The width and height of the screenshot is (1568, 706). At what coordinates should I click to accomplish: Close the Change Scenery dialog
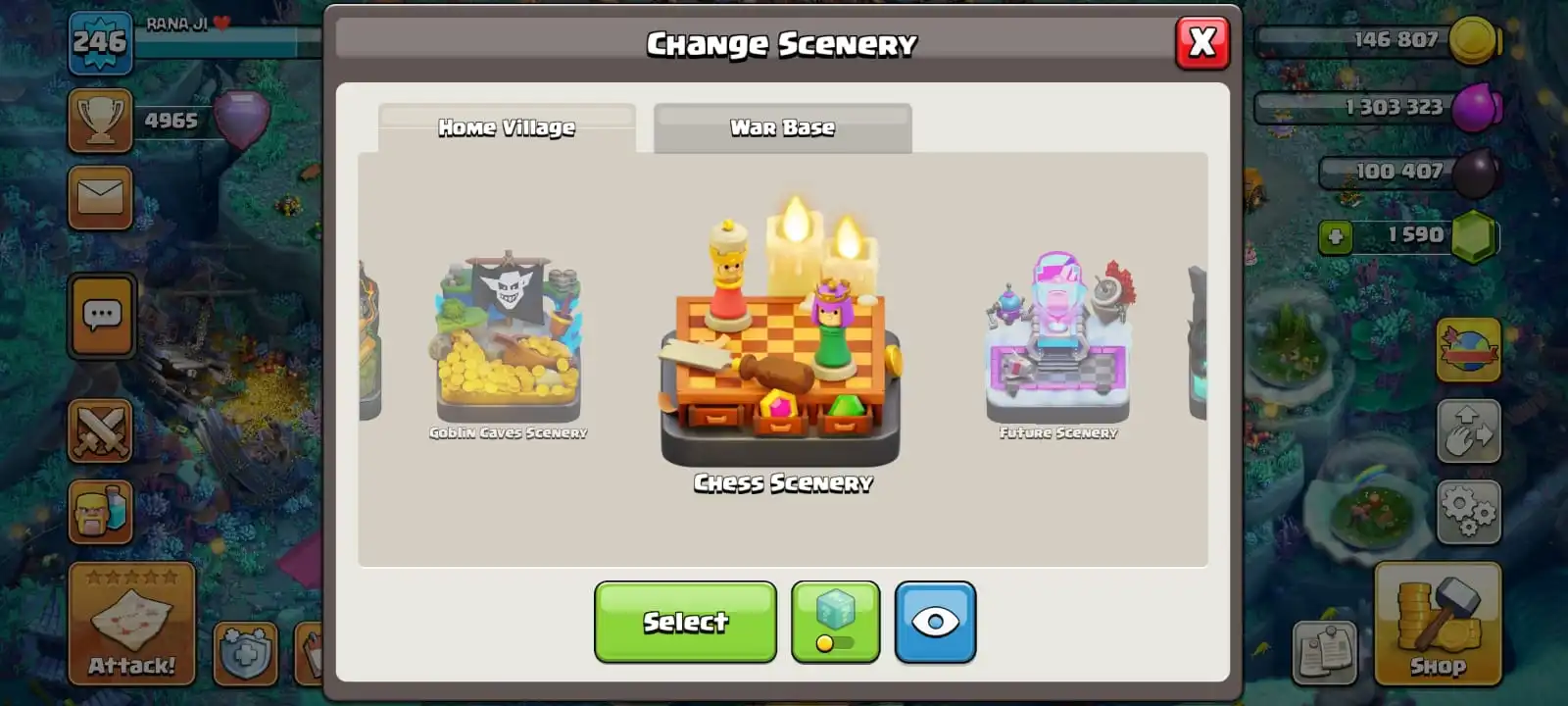pyautogui.click(x=1202, y=42)
